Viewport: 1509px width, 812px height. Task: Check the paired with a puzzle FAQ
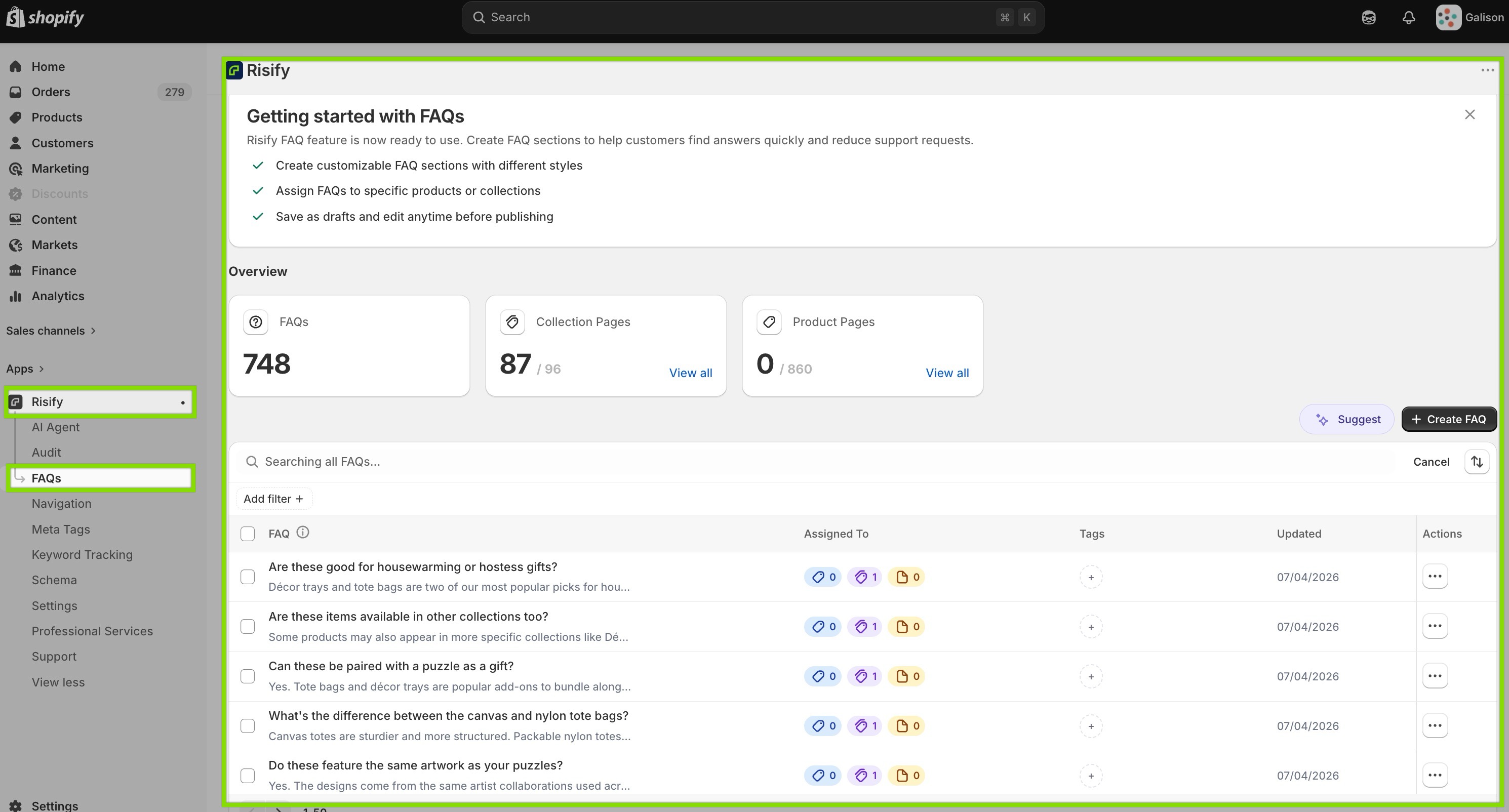click(x=248, y=677)
